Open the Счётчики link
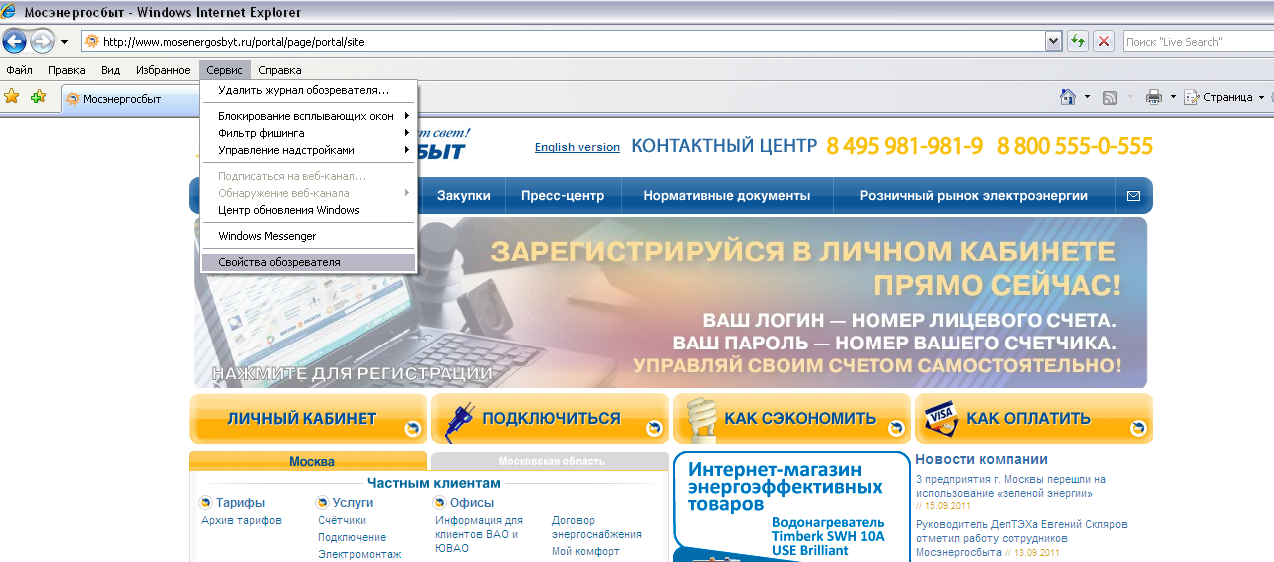 tap(342, 520)
